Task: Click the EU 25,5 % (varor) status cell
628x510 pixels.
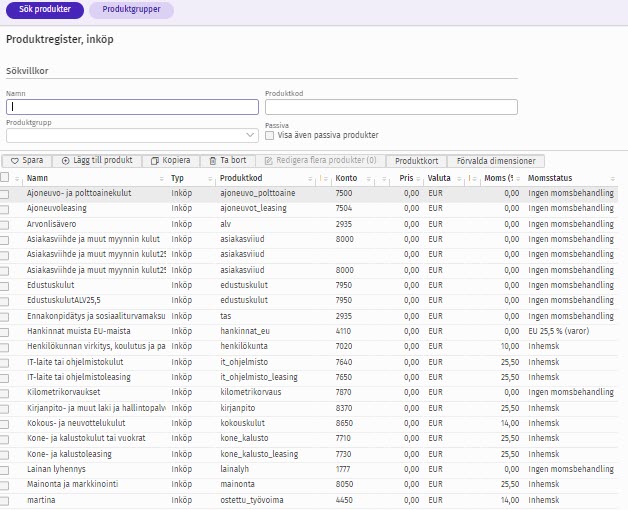Action: (559, 331)
